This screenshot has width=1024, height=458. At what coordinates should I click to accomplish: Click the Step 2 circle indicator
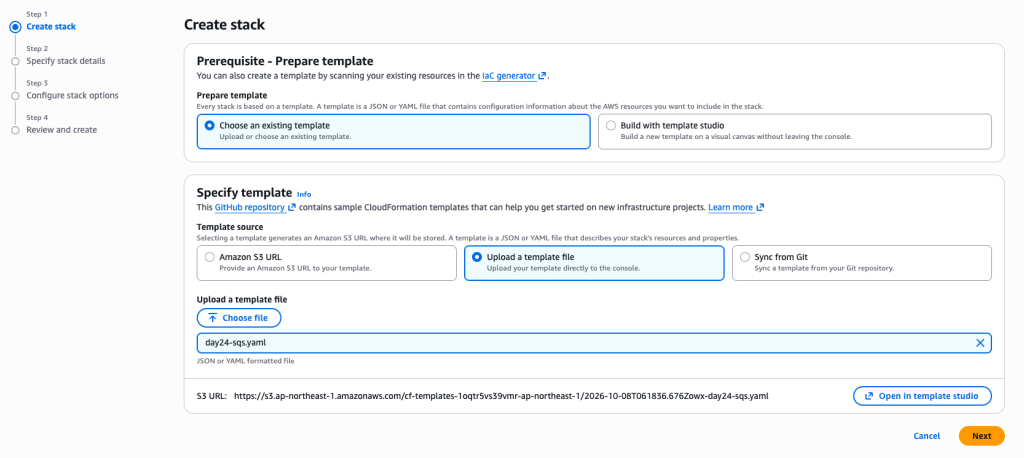15,61
